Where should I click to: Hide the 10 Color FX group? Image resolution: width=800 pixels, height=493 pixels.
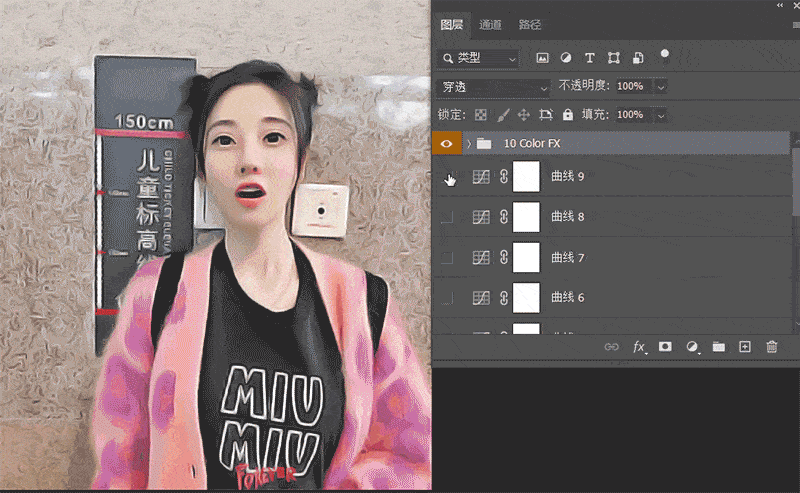[446, 143]
